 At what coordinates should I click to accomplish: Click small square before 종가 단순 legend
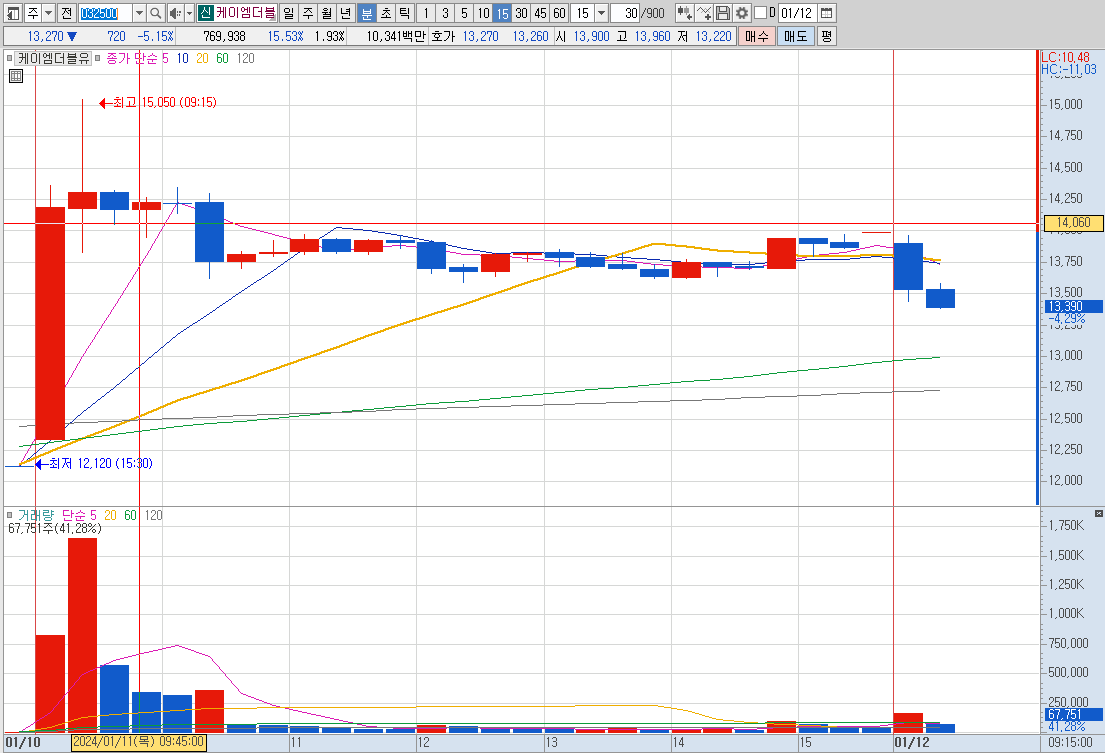click(98, 58)
